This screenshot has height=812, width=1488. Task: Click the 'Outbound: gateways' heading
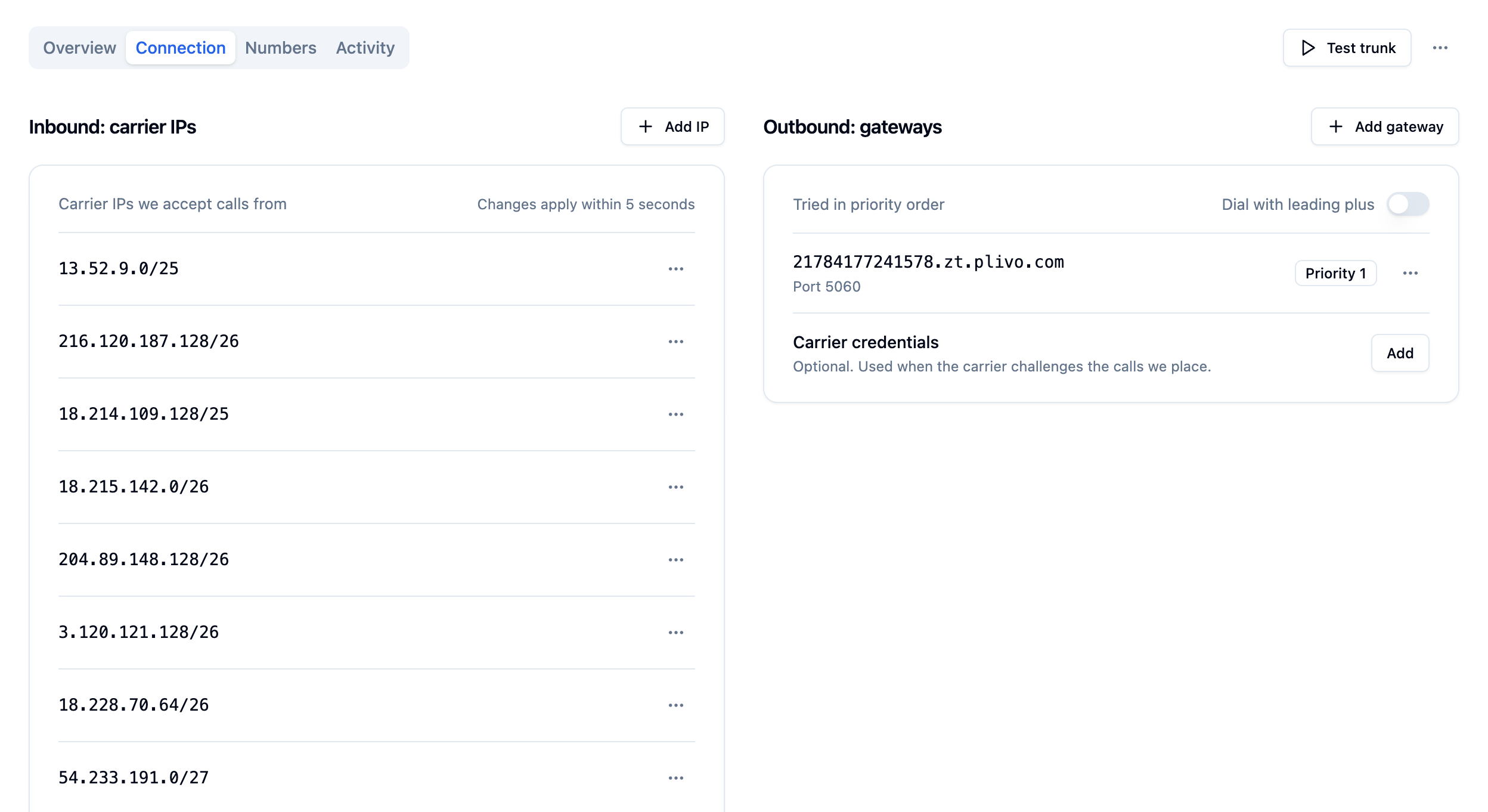[852, 127]
